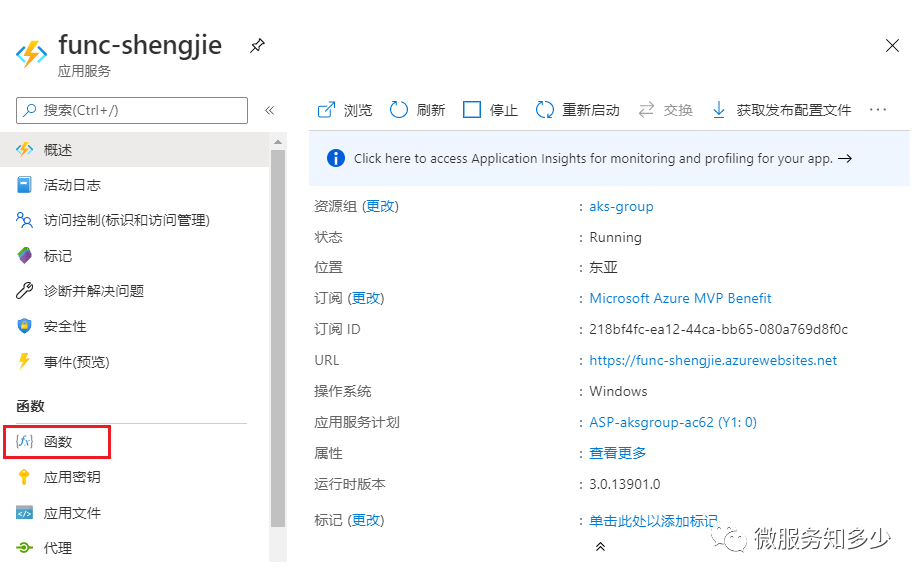Open the aks-group resource group link
Image resolution: width=921 pixels, height=579 pixels.
point(621,206)
